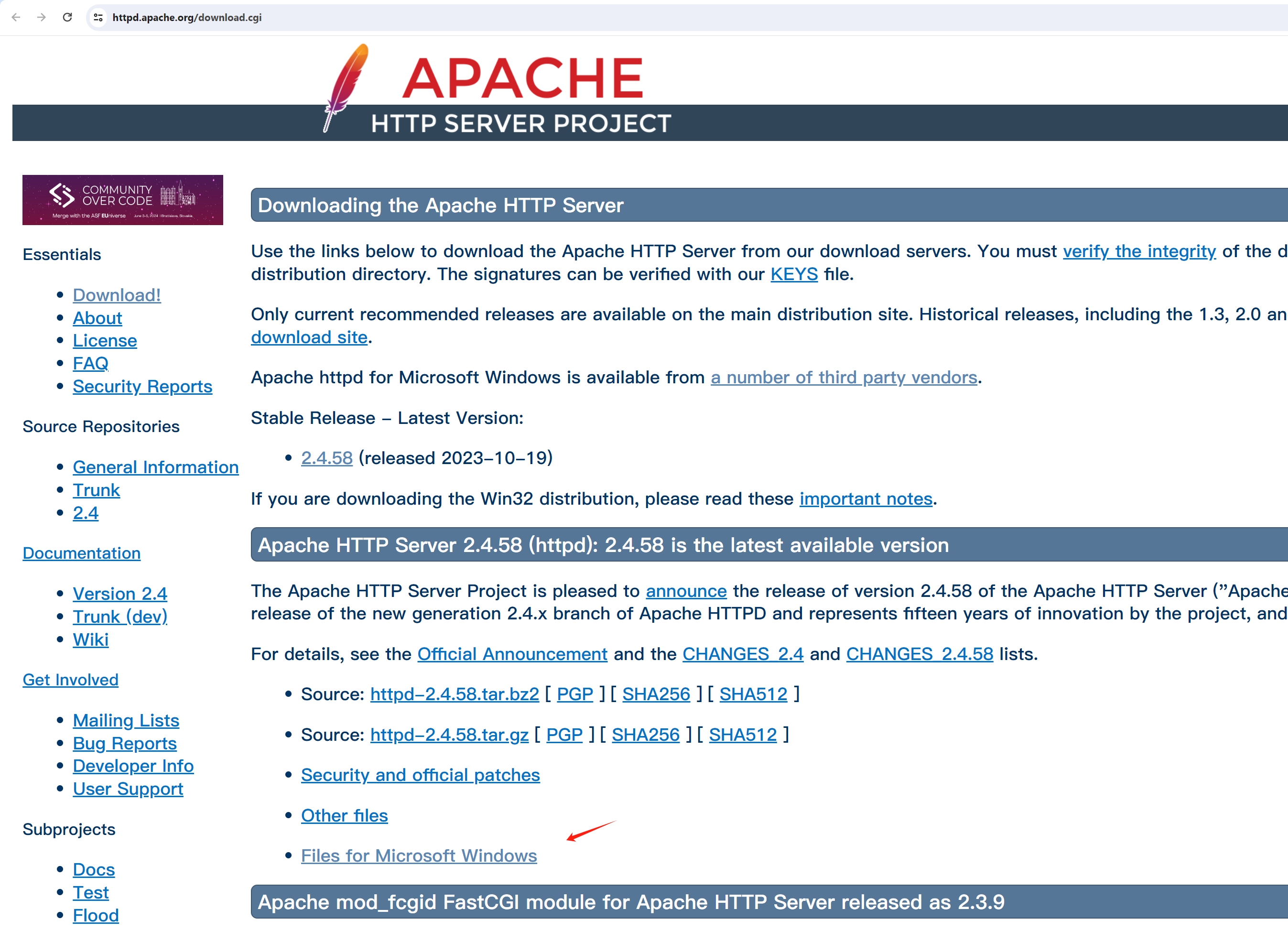Open the CHANGES_2.4 link
Image resolution: width=1288 pixels, height=931 pixels.
(x=743, y=654)
